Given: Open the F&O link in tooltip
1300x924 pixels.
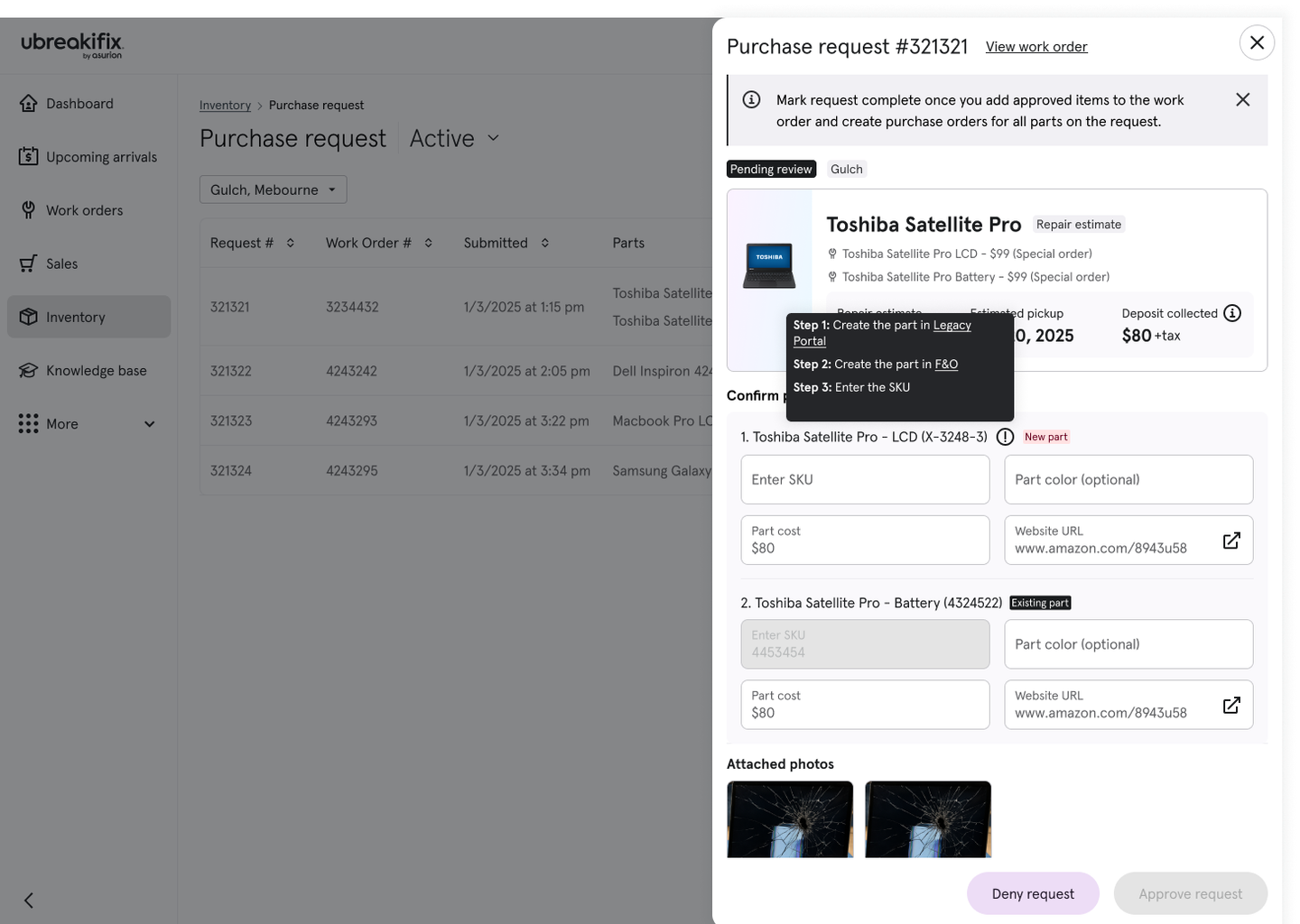Looking at the screenshot, I should point(946,365).
